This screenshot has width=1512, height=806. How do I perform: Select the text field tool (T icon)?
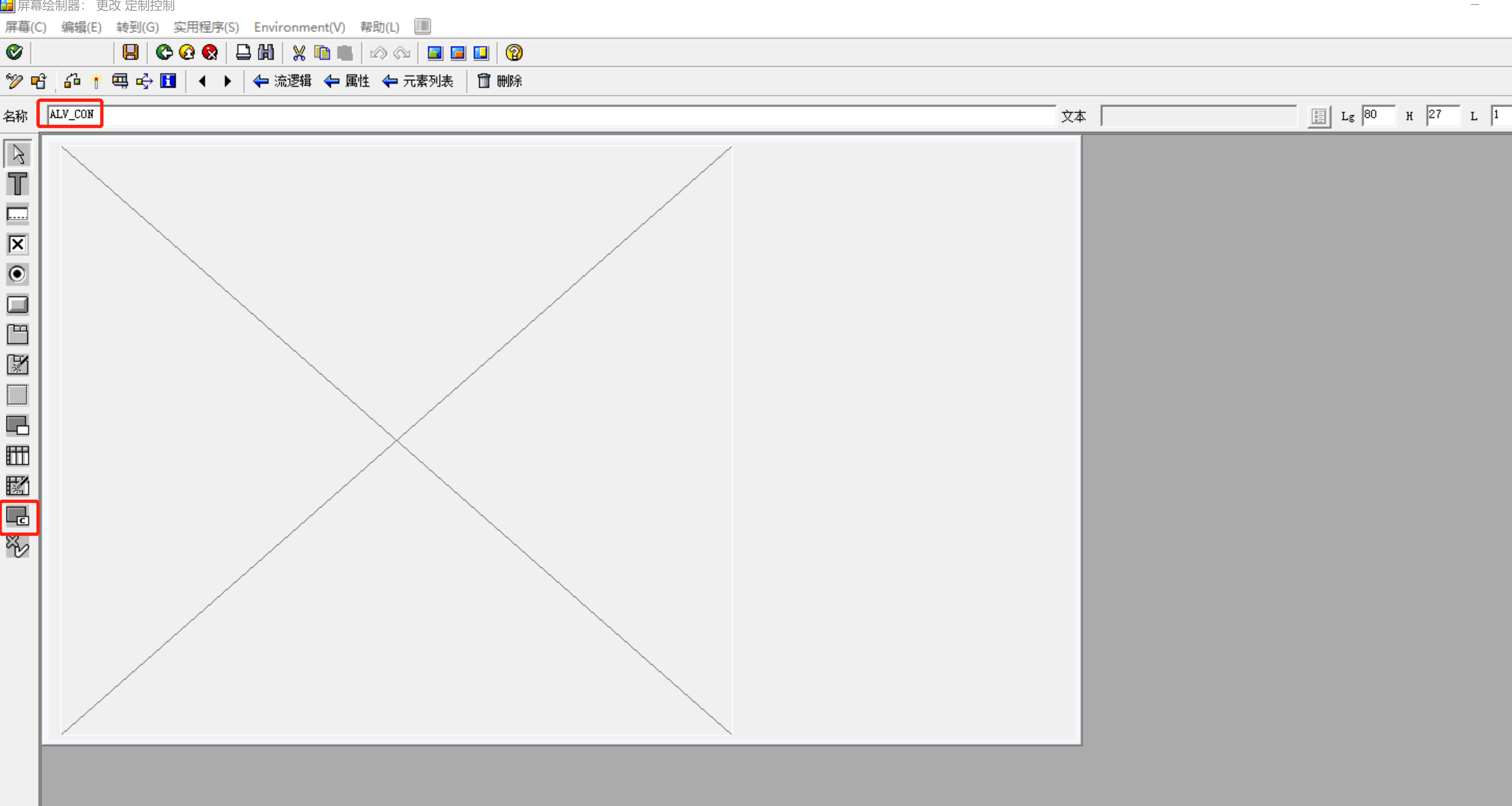(x=17, y=185)
